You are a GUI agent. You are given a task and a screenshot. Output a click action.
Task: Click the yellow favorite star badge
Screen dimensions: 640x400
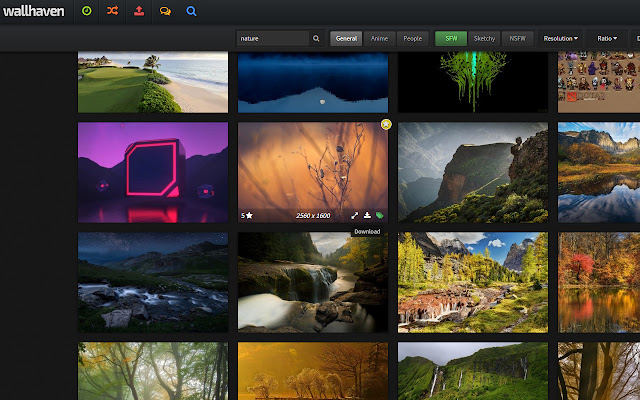pyautogui.click(x=386, y=124)
